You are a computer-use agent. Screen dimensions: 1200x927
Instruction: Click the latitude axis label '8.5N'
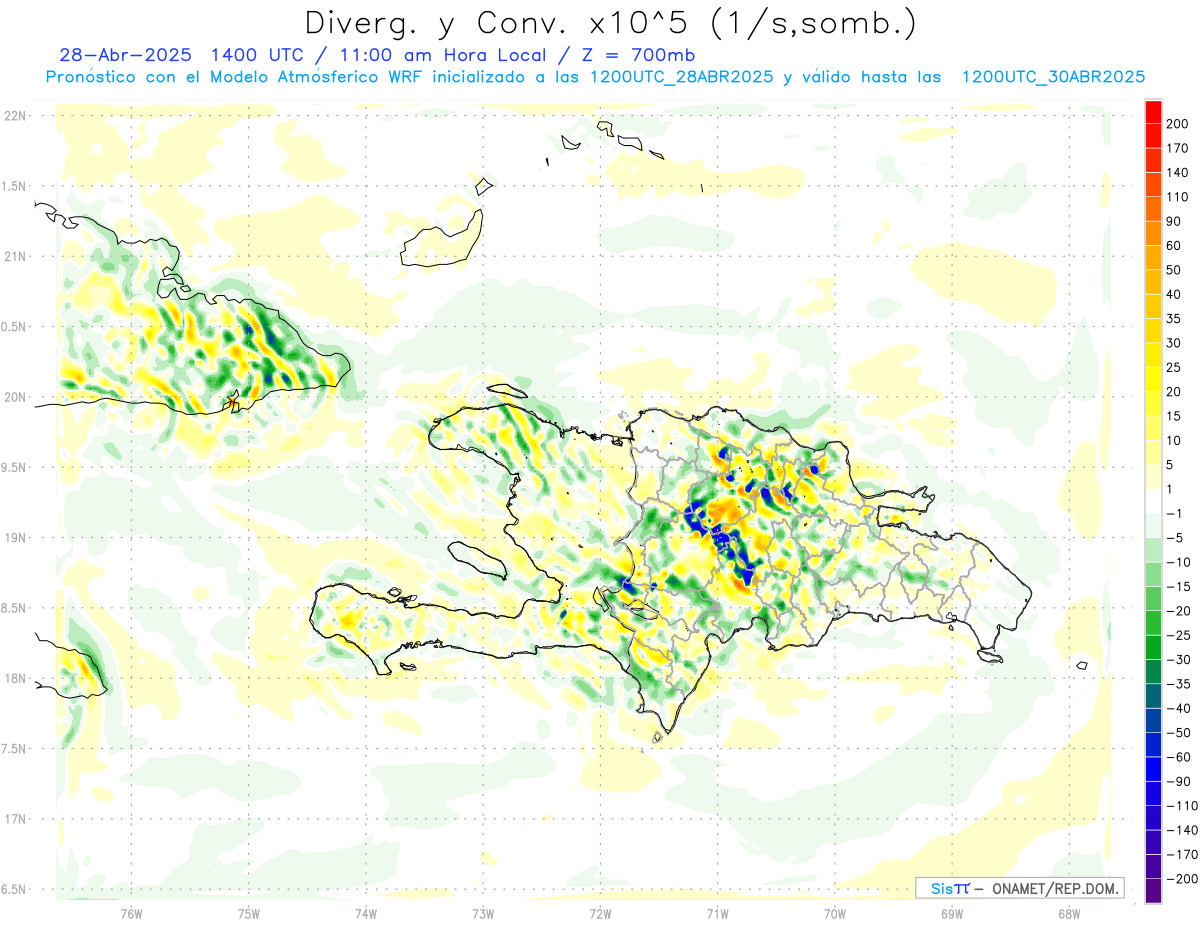tap(15, 608)
